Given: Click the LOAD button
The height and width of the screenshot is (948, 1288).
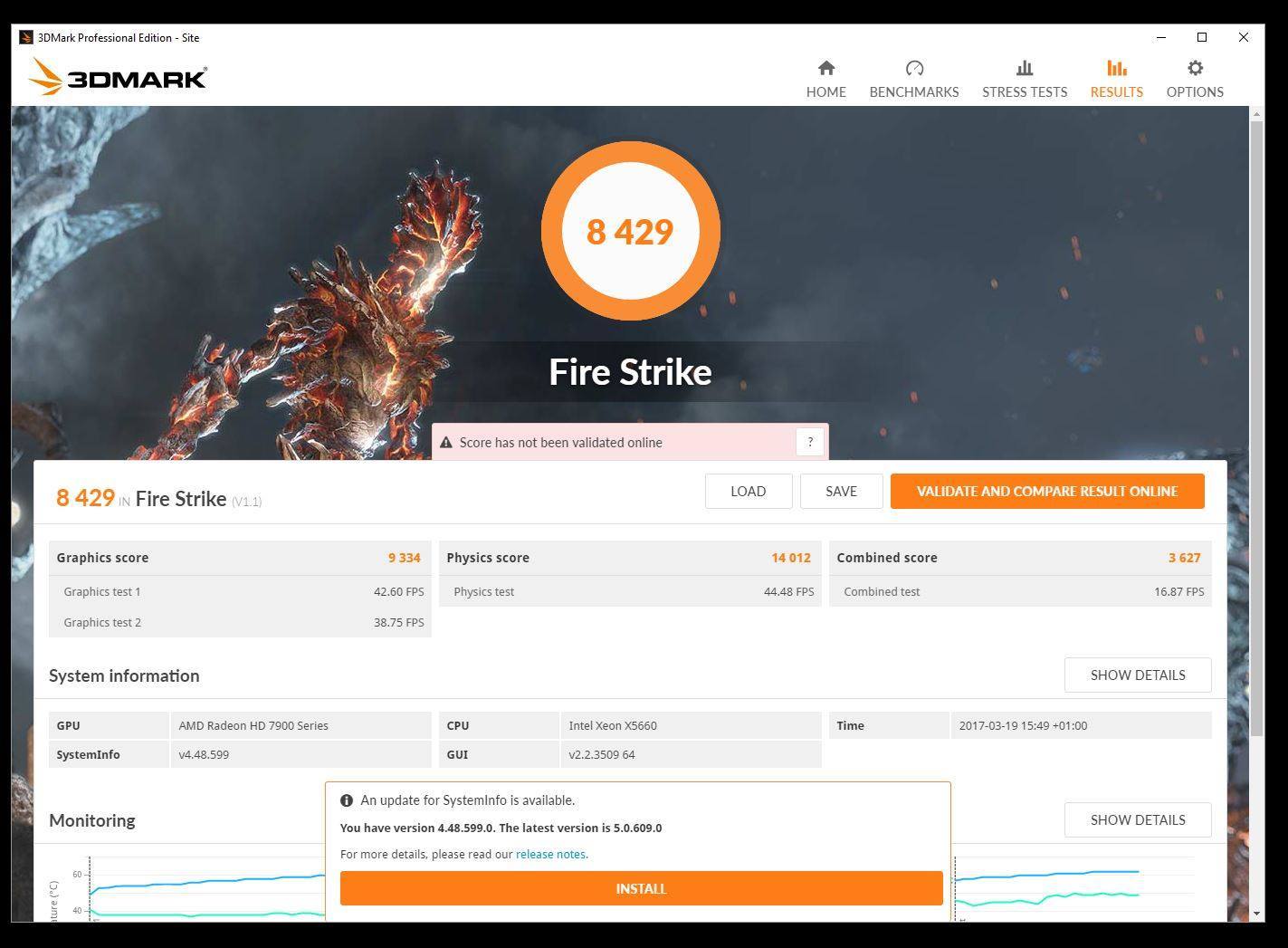Looking at the screenshot, I should [749, 491].
